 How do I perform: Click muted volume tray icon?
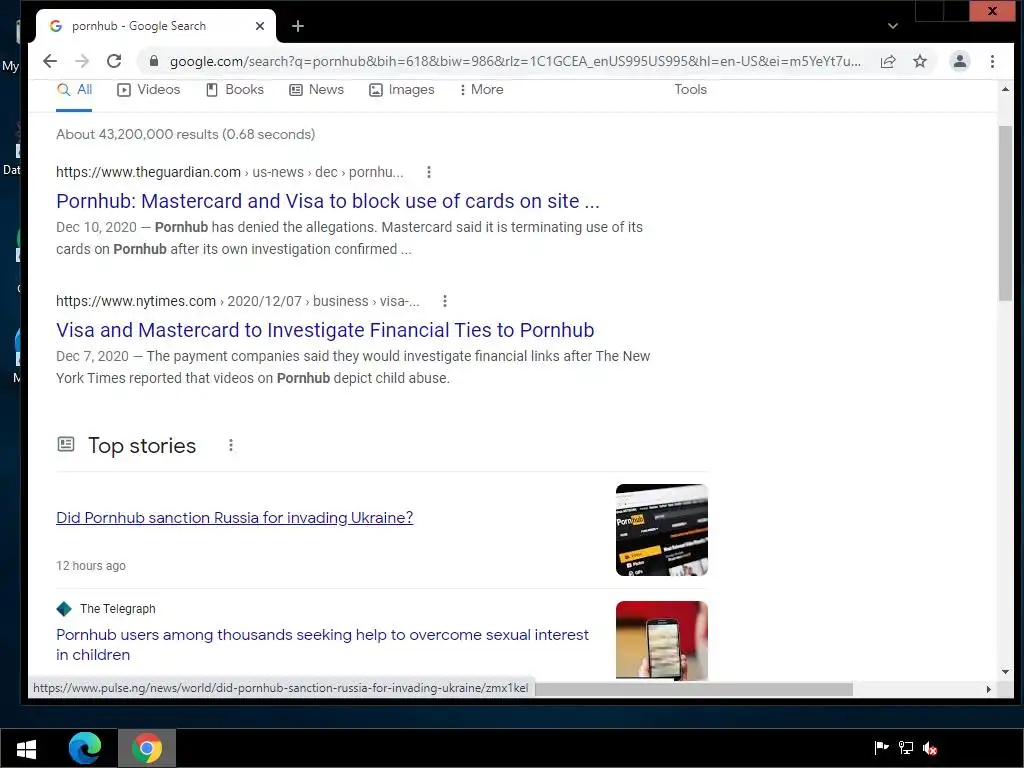click(x=930, y=748)
